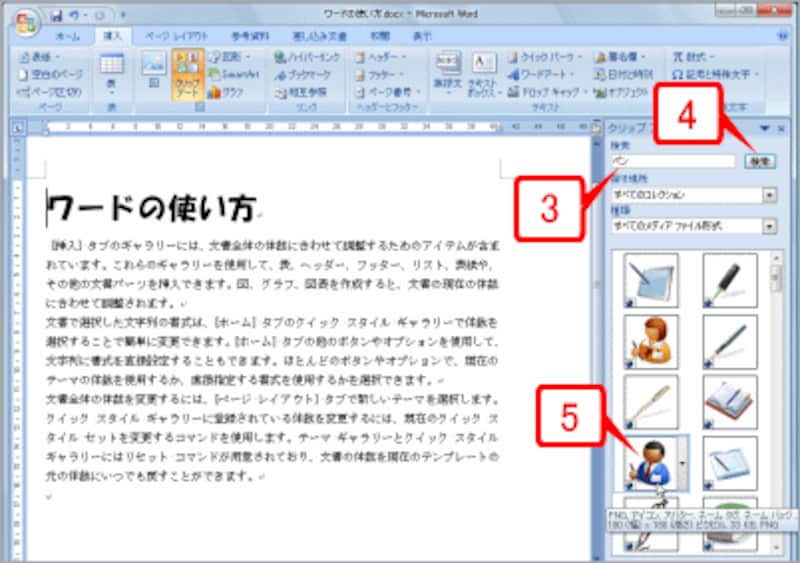Open Word Help via the question mark icon
Viewport: 800px width, 563px height.
coord(783,36)
